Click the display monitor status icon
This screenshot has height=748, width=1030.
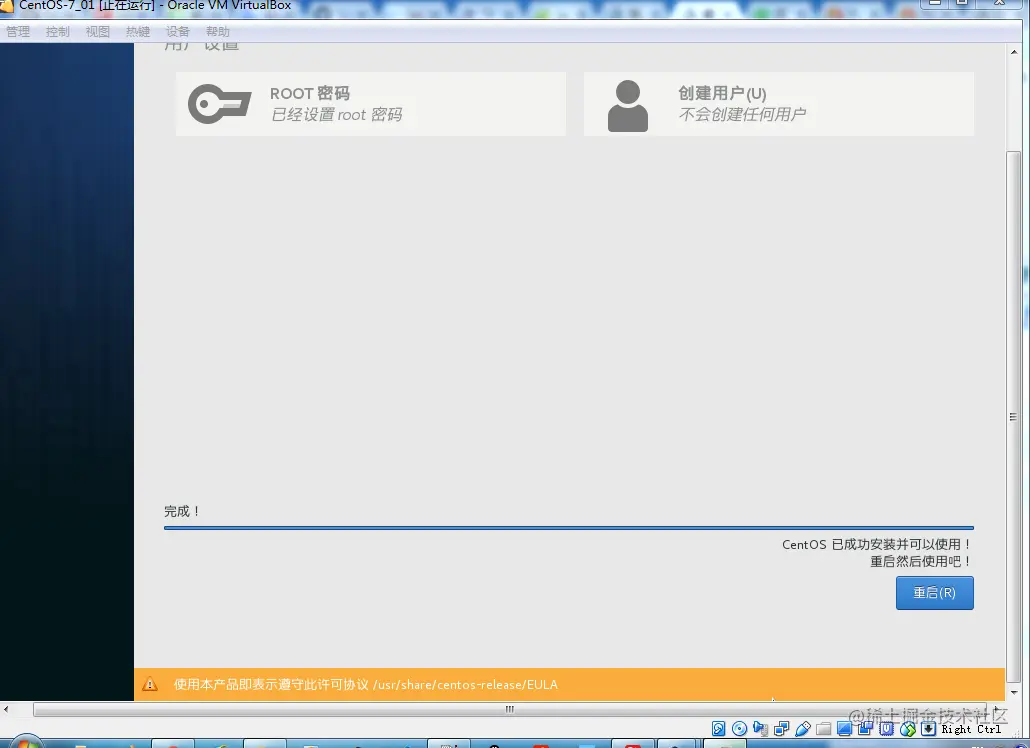(x=844, y=728)
